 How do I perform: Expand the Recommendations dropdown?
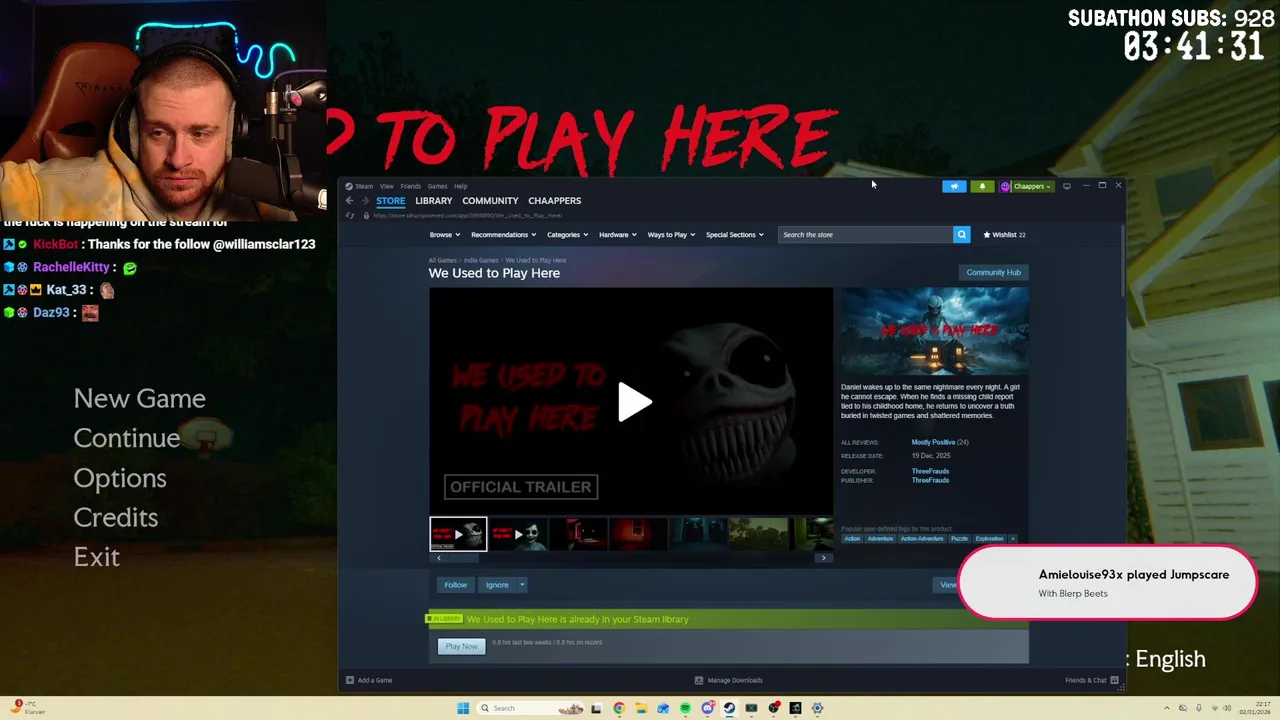503,235
